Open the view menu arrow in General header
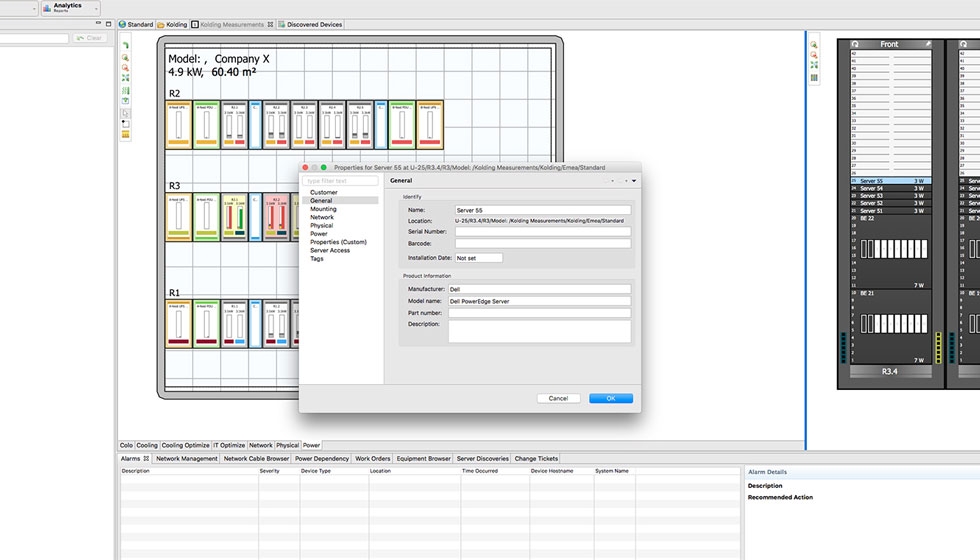This screenshot has height=560, width=980. (x=634, y=181)
